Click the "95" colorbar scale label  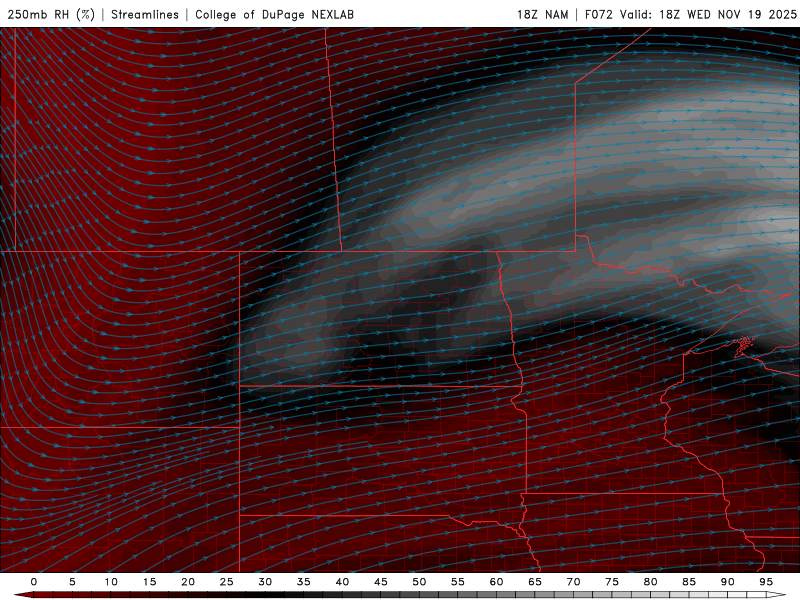(766, 582)
